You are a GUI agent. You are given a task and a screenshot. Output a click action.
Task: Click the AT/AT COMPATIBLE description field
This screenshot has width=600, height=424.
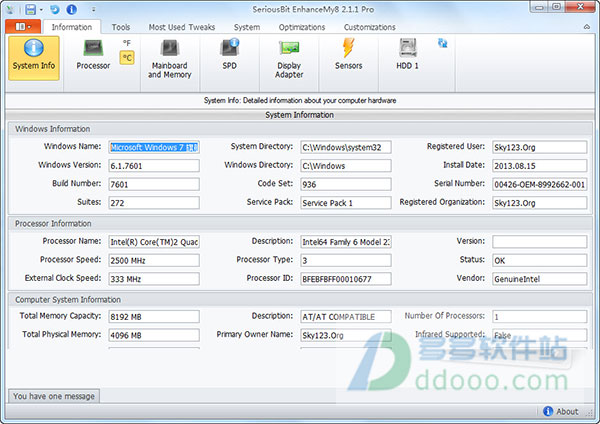click(346, 316)
